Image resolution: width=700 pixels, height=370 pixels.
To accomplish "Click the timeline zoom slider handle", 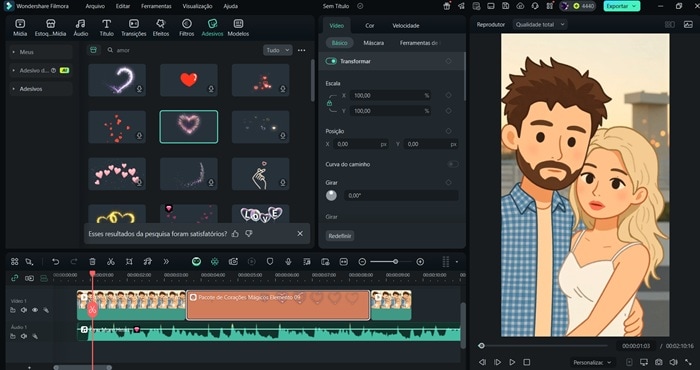I will (x=396, y=262).
